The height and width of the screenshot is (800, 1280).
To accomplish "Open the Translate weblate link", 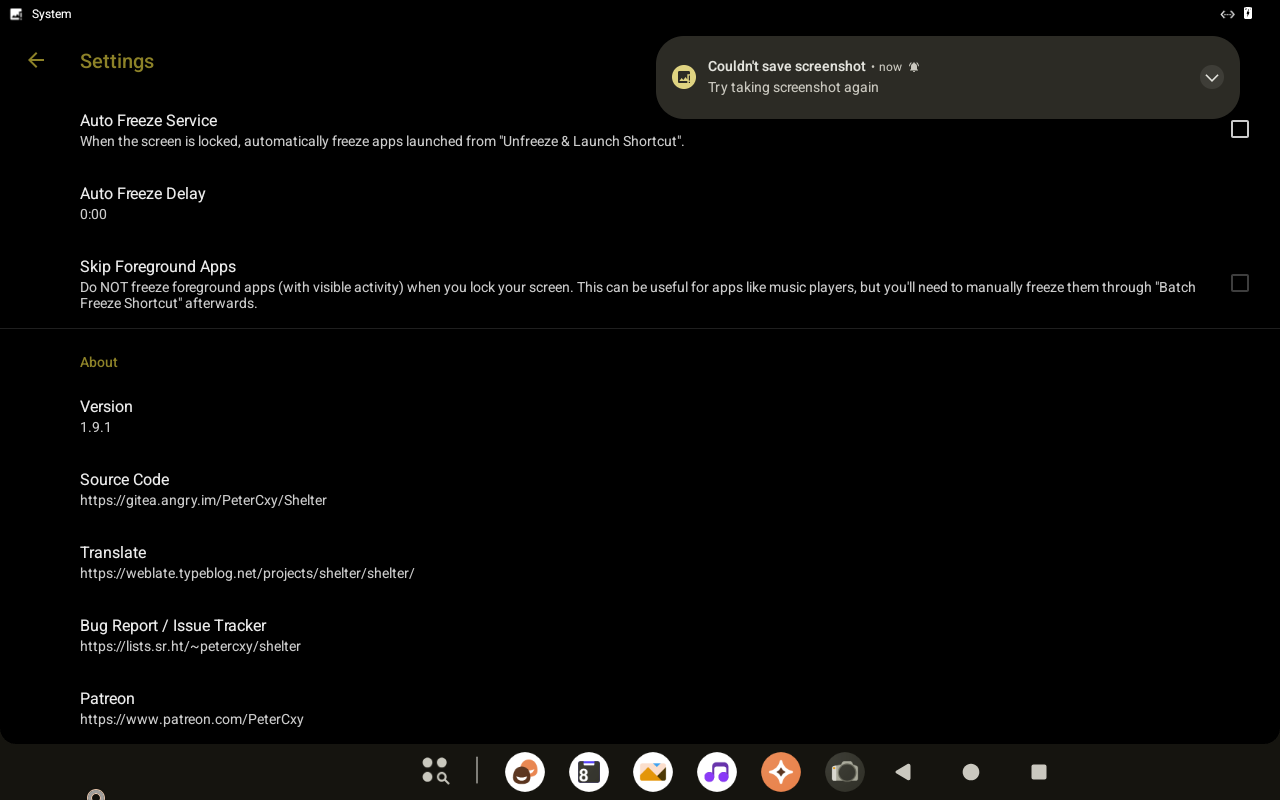I will pos(247,562).
